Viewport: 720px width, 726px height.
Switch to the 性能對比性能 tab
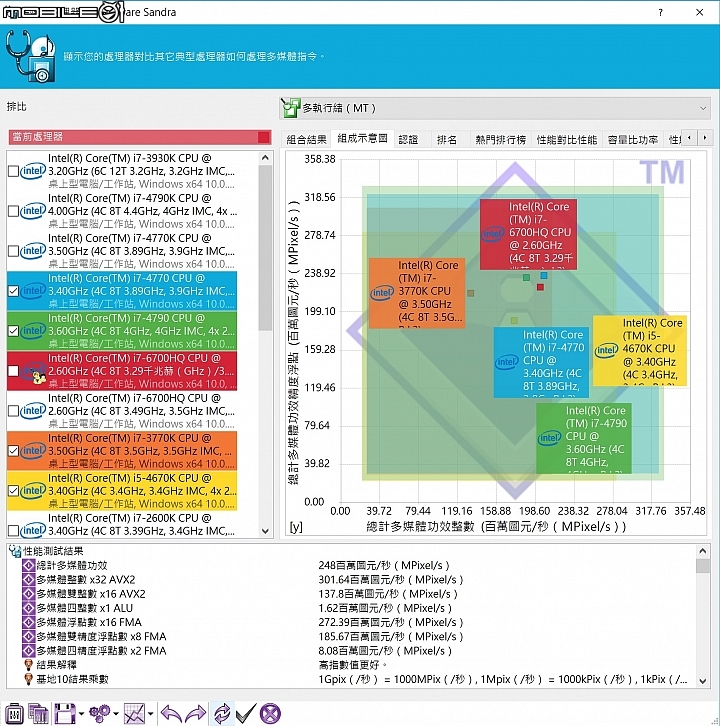coord(567,139)
